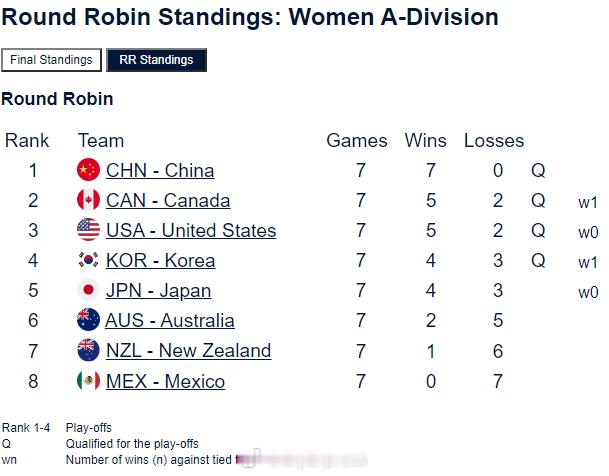Click the Australia flag icon
The width and height of the screenshot is (609, 476).
89,321
